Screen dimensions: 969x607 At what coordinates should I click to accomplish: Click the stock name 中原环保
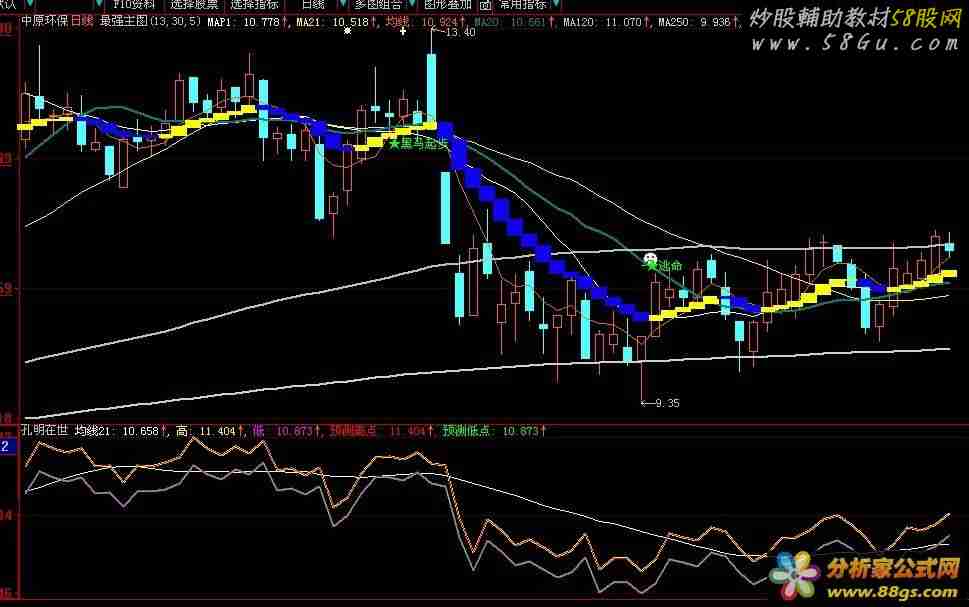click(44, 21)
